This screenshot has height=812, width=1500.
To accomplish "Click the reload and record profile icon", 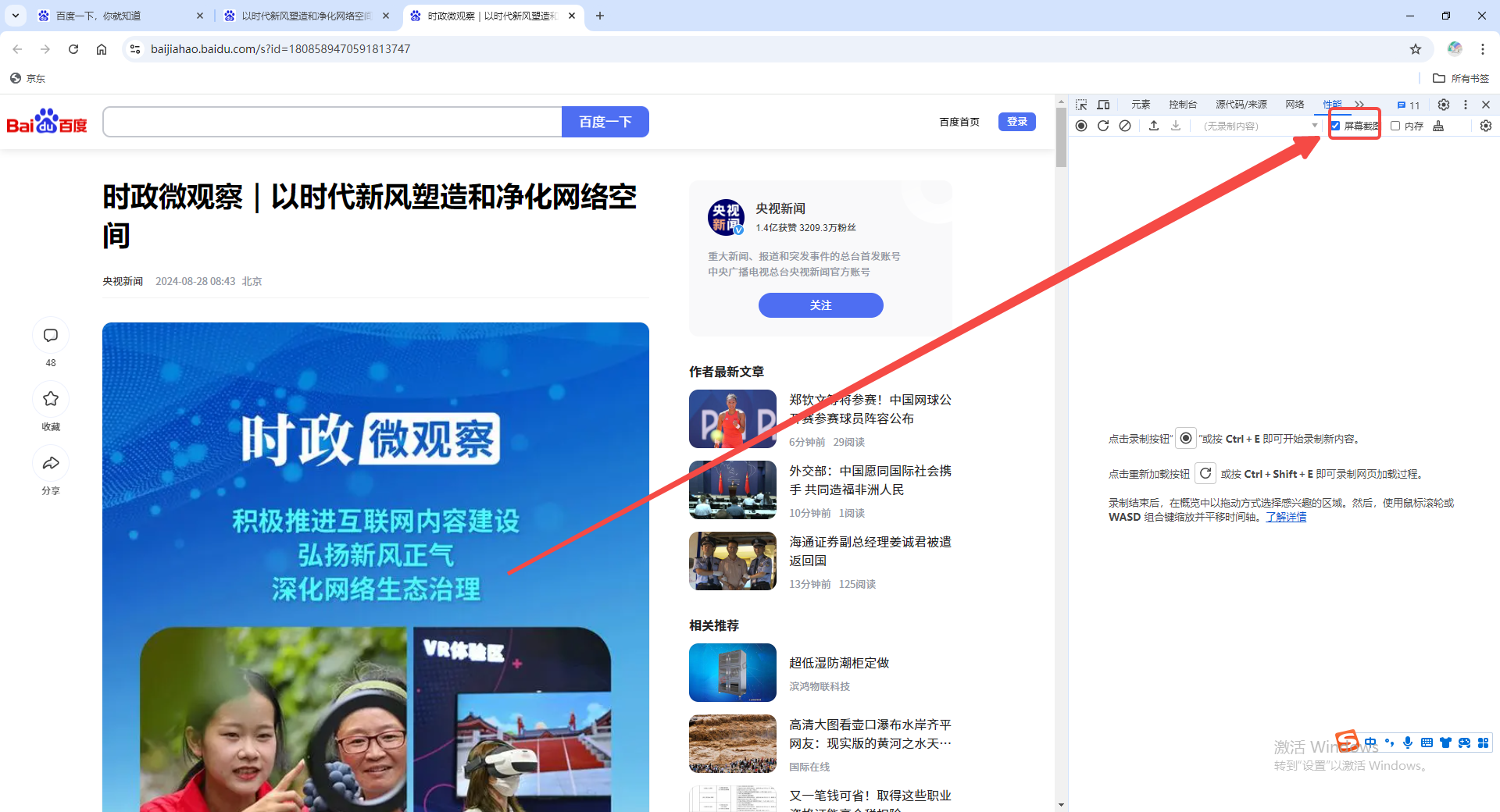I will tap(1103, 126).
